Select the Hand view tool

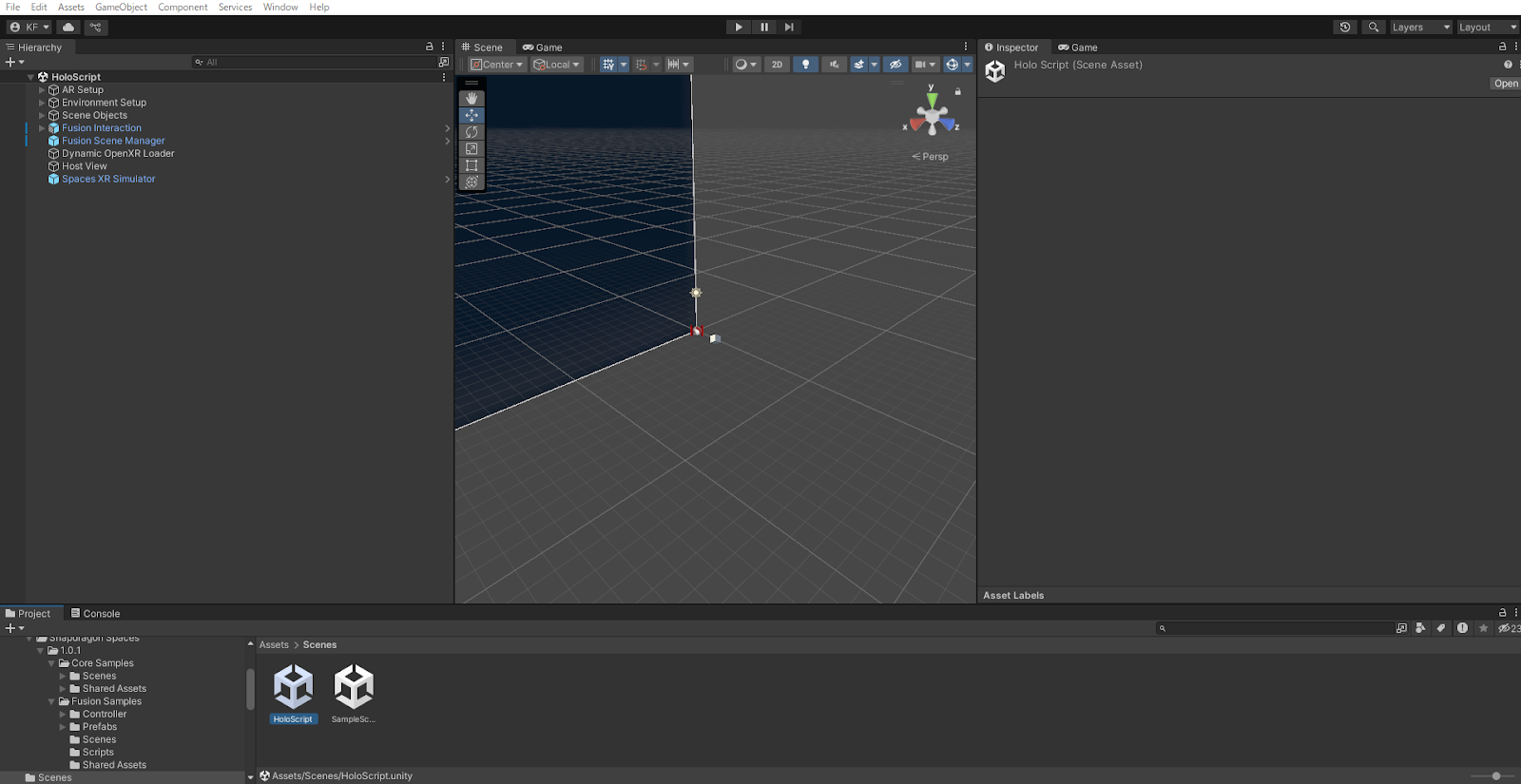472,99
